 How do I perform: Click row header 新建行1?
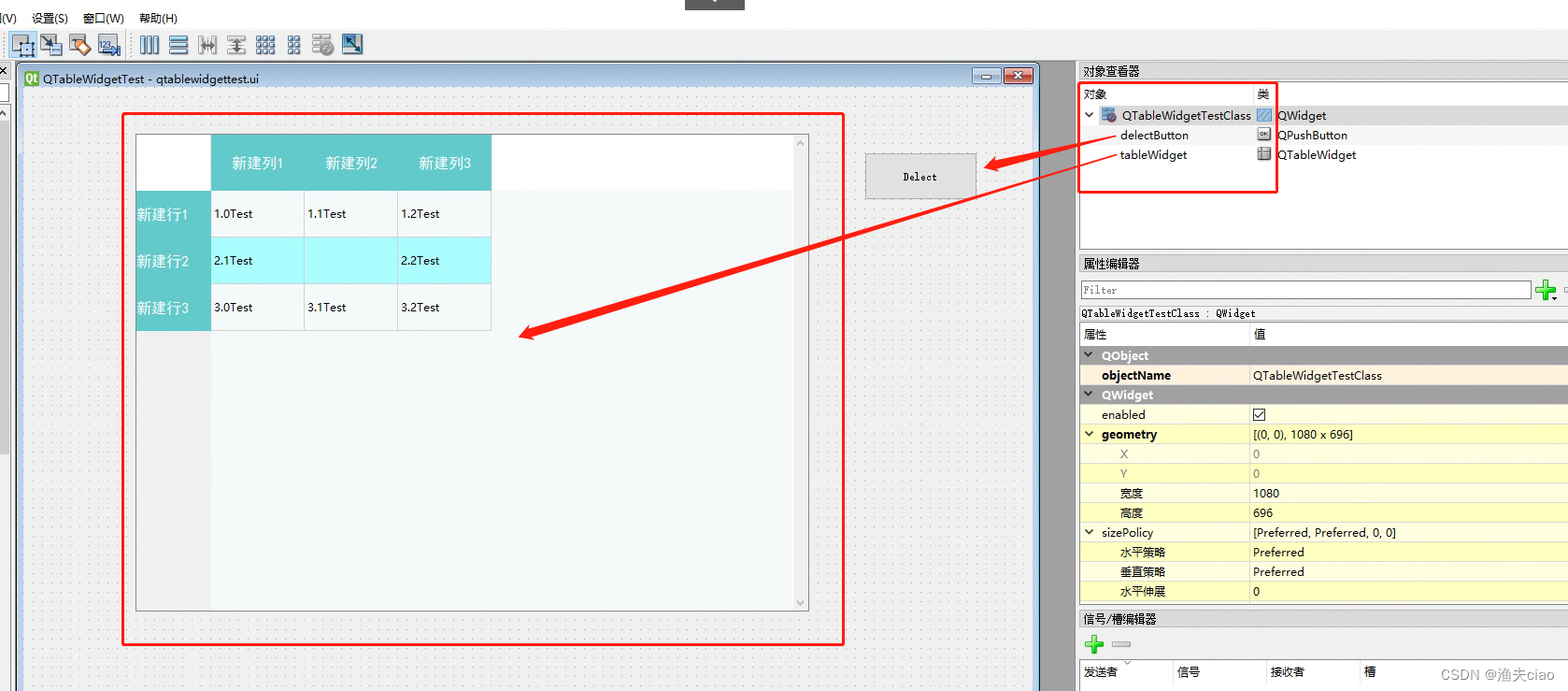pos(174,214)
